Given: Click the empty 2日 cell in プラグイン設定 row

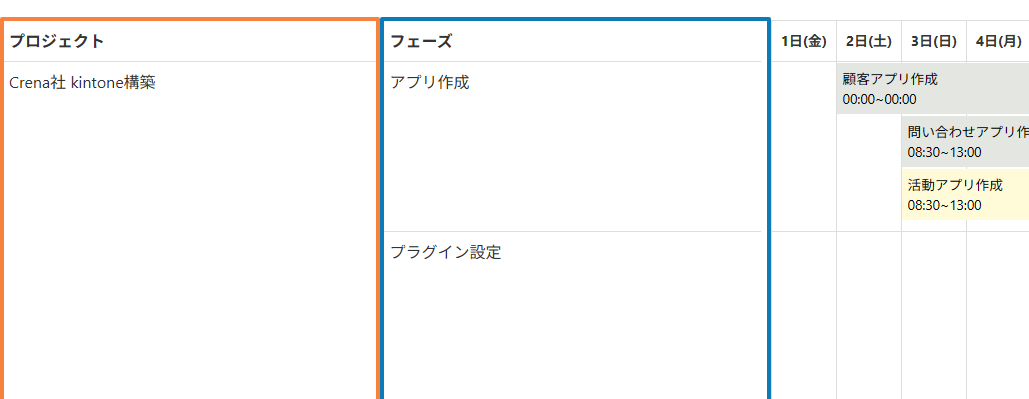Looking at the screenshot, I should [869, 315].
